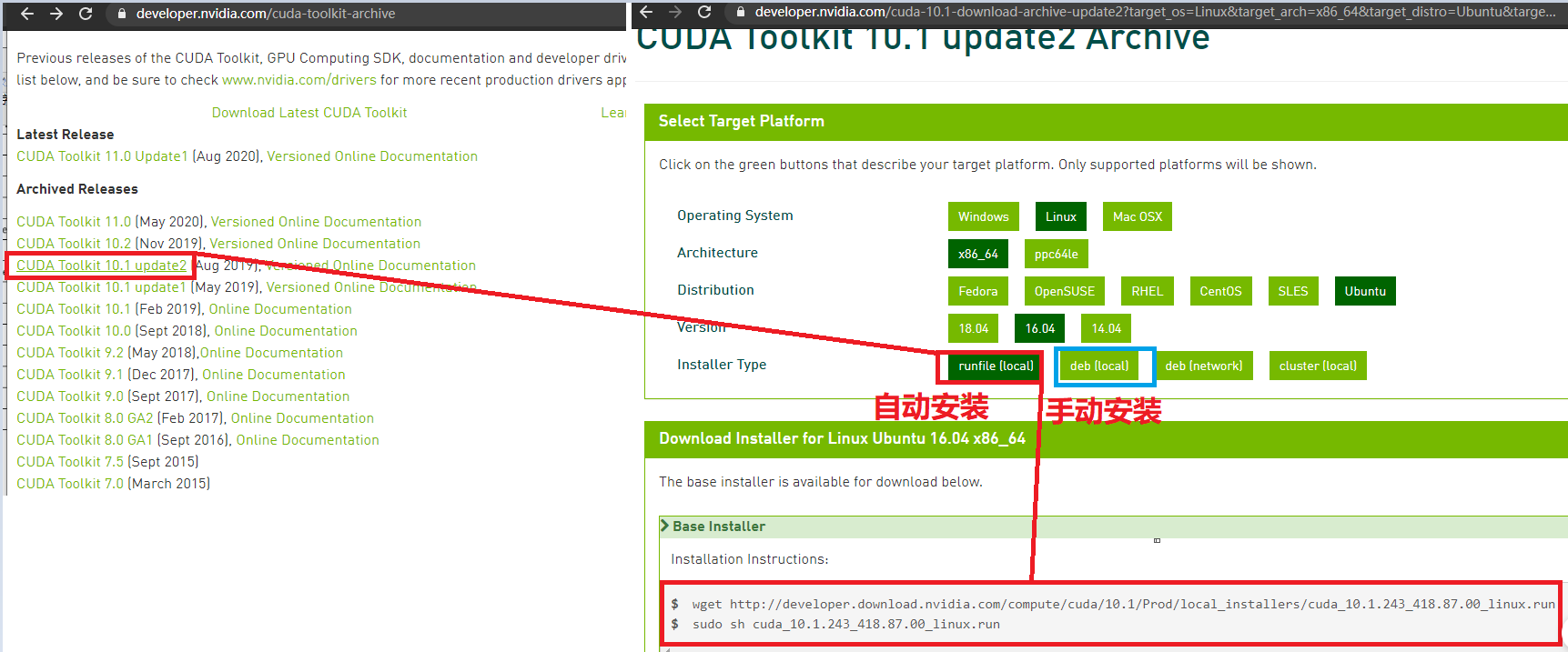Open CUDA Toolkit 10.1 update2 link
The height and width of the screenshot is (652, 1568).
coord(101,266)
